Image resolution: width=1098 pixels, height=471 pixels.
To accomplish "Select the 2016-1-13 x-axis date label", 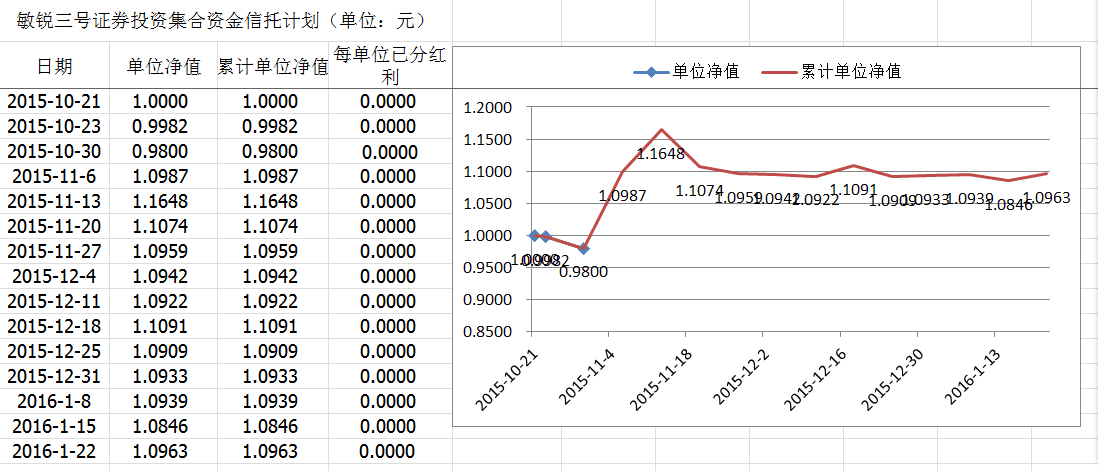I will tap(969, 376).
